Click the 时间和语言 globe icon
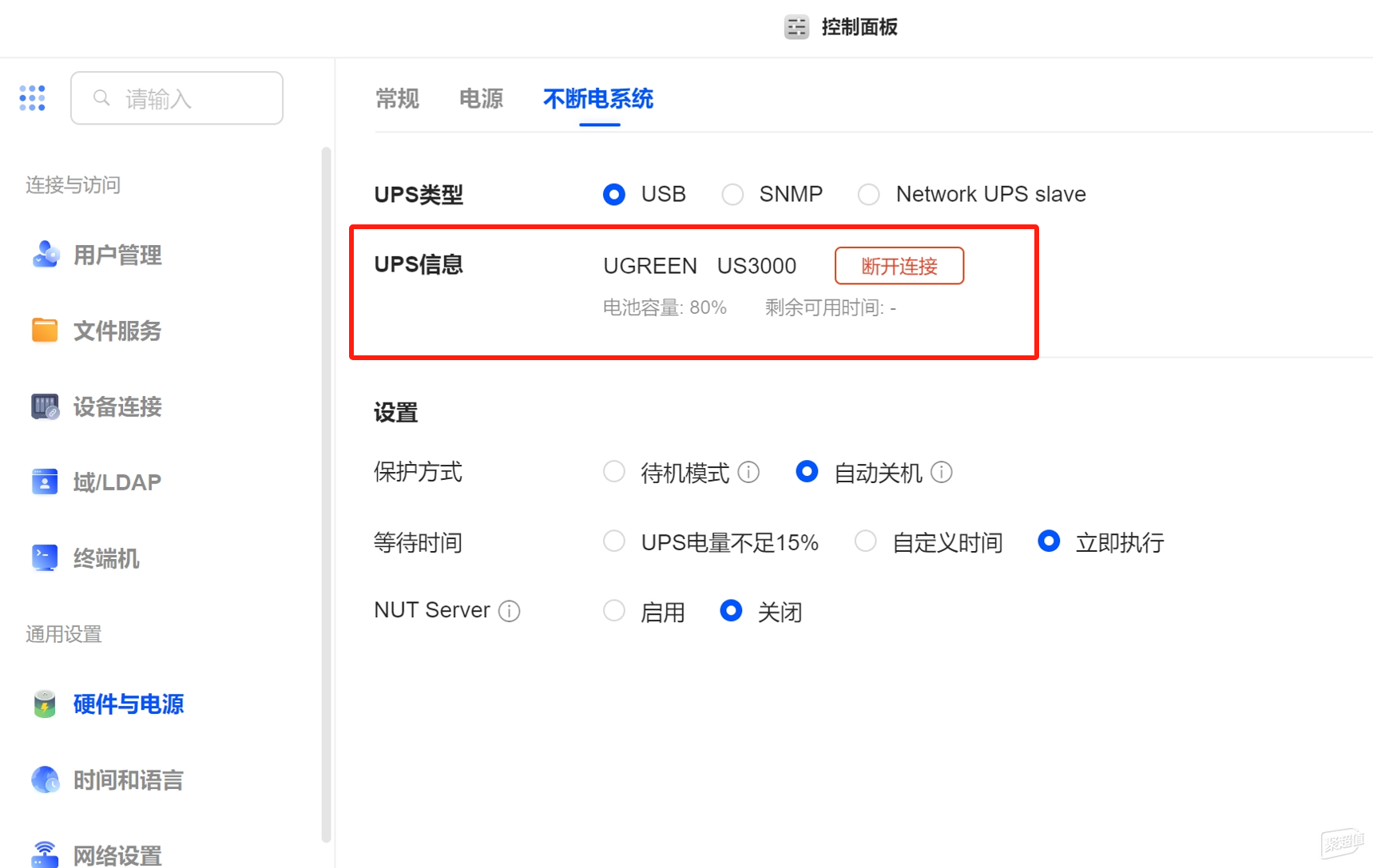1373x868 pixels. click(x=46, y=779)
